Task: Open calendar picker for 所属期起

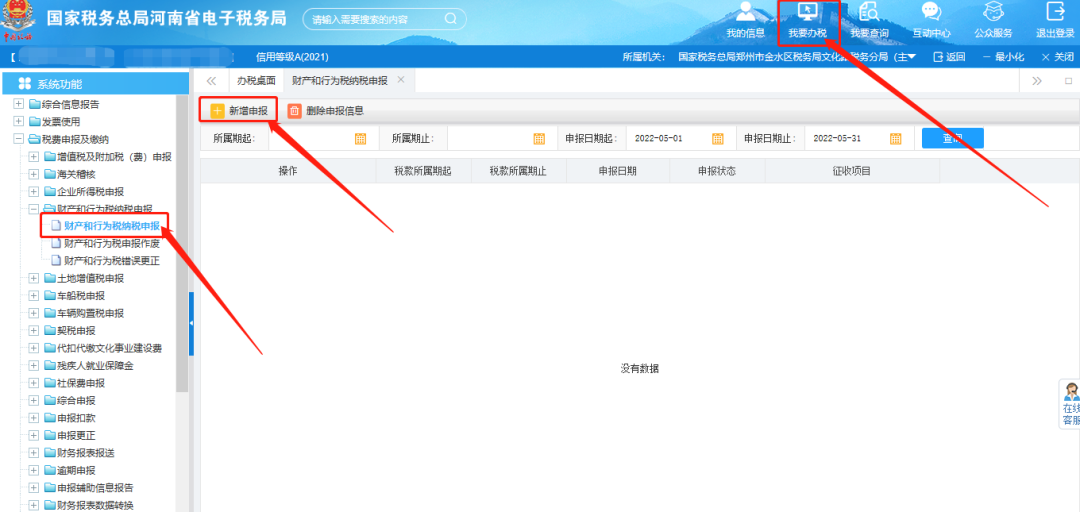Action: [361, 139]
